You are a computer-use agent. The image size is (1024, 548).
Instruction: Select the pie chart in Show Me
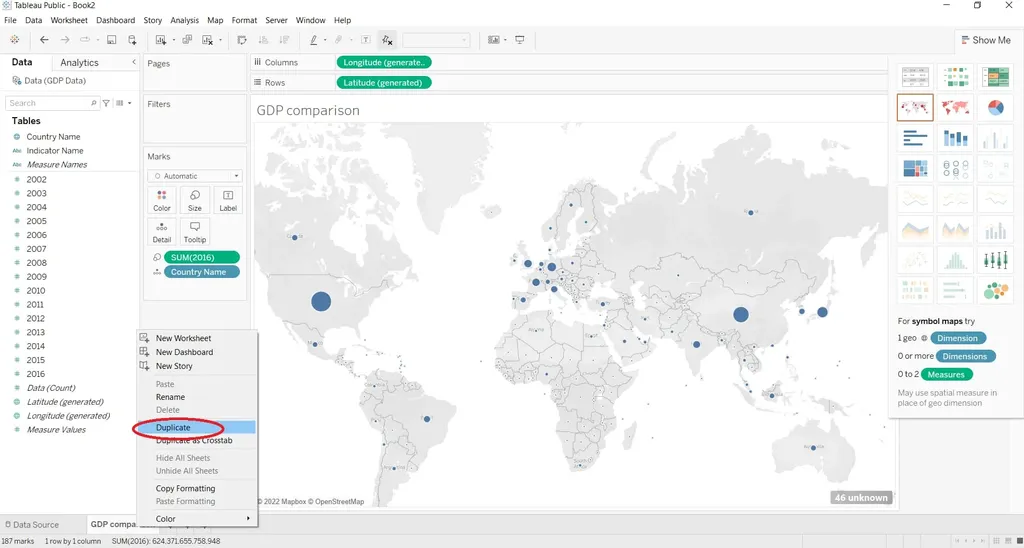coord(995,108)
